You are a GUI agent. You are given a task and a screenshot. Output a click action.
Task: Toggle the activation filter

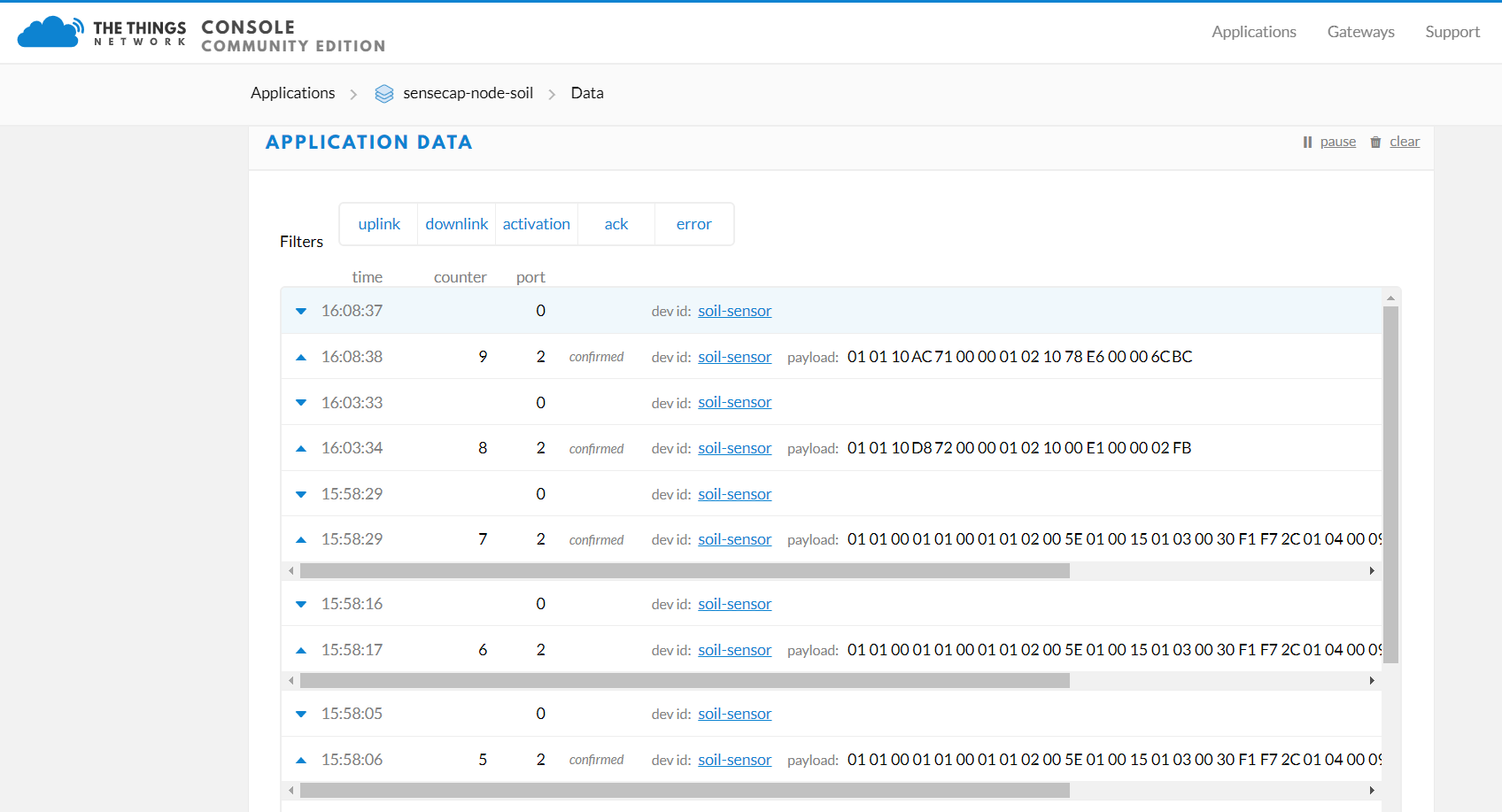pos(536,224)
